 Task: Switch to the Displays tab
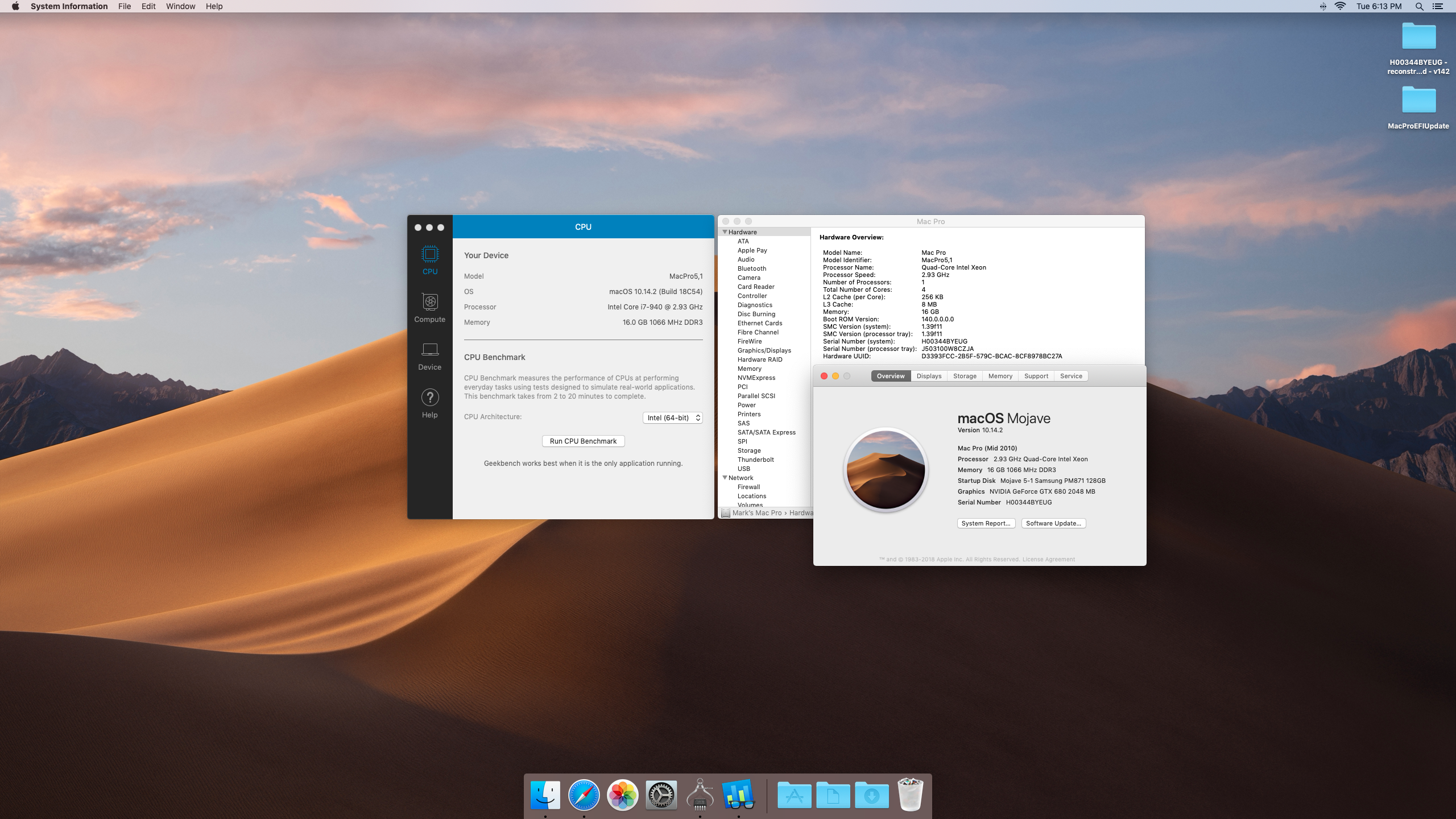point(929,376)
